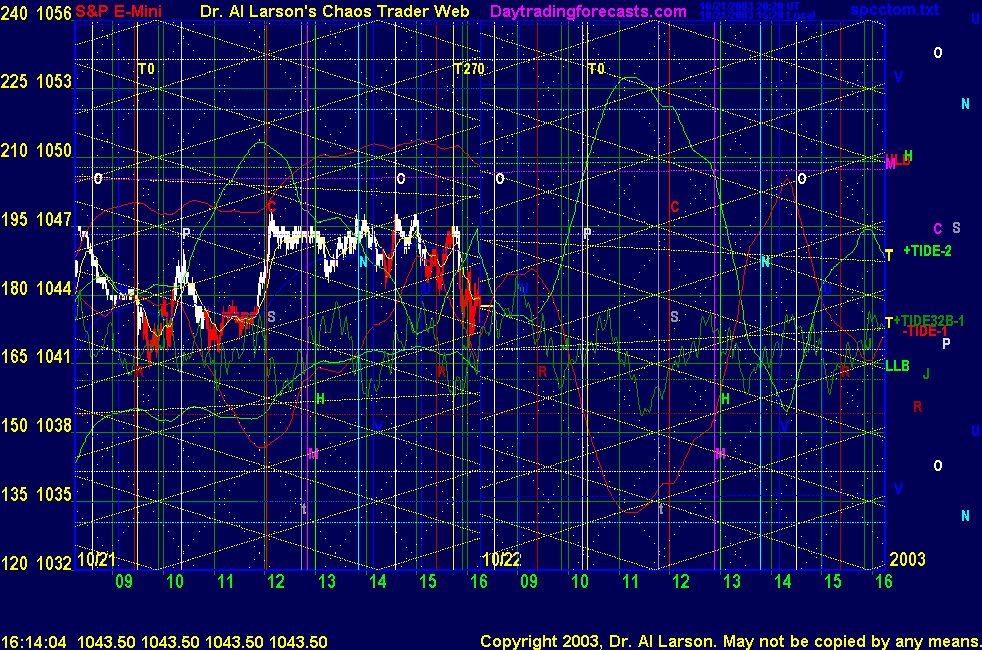Select the "10/21/2003 15:20 Local" timestamp
982x650 pixels.
point(757,15)
